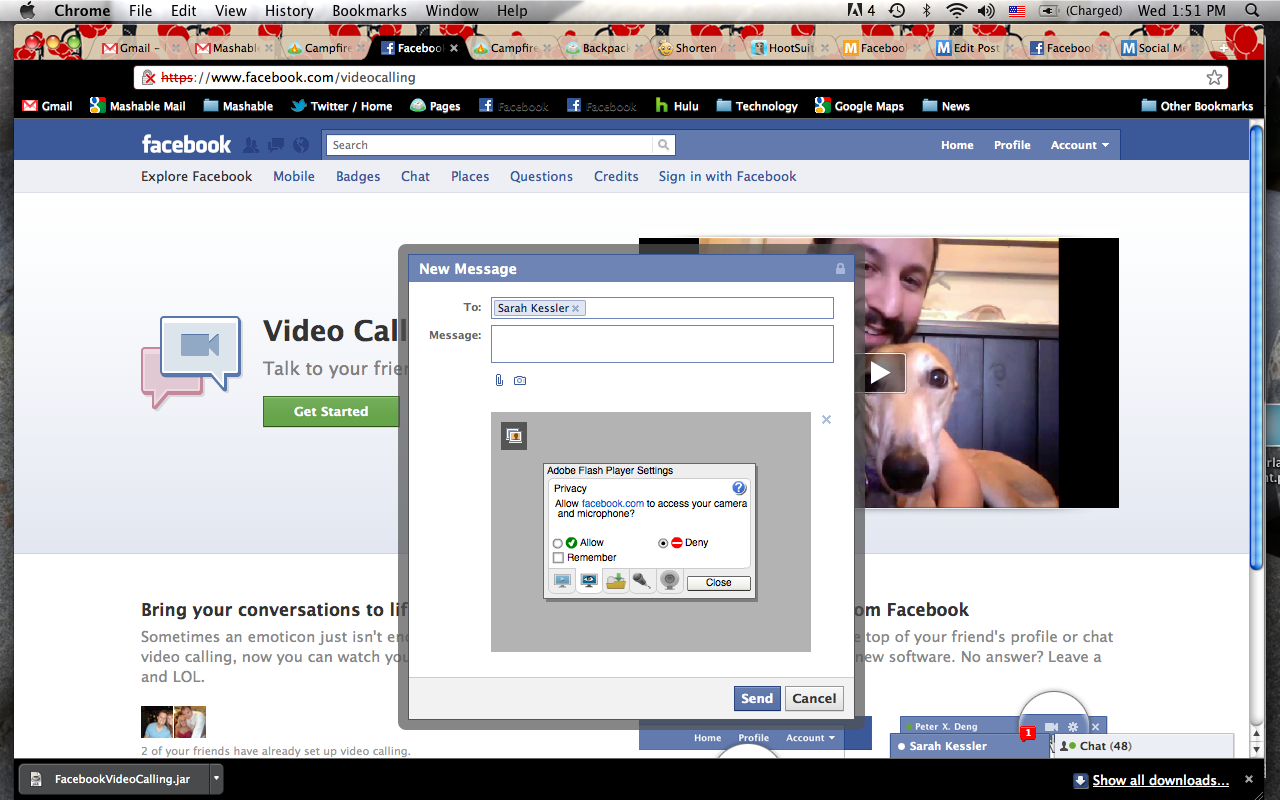Click inside the Message text field
Screen dimensions: 1280x800
click(661, 343)
